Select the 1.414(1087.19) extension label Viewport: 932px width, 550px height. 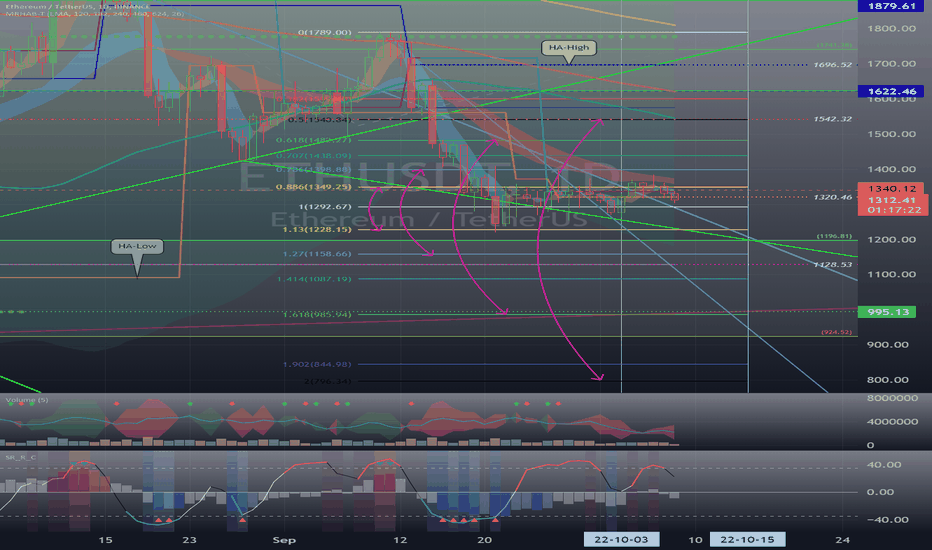click(x=314, y=279)
